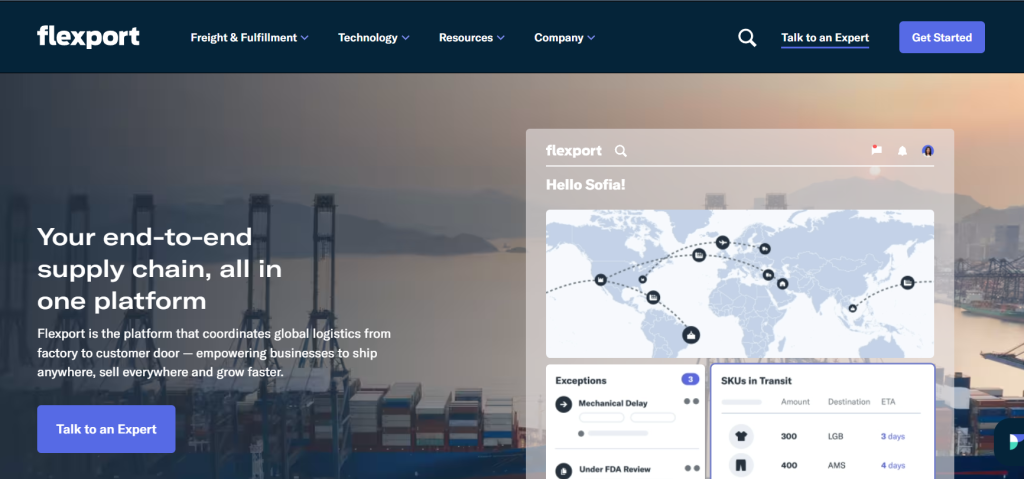
Task: Click the document icon beside Under FDA Review
Action: 564,471
